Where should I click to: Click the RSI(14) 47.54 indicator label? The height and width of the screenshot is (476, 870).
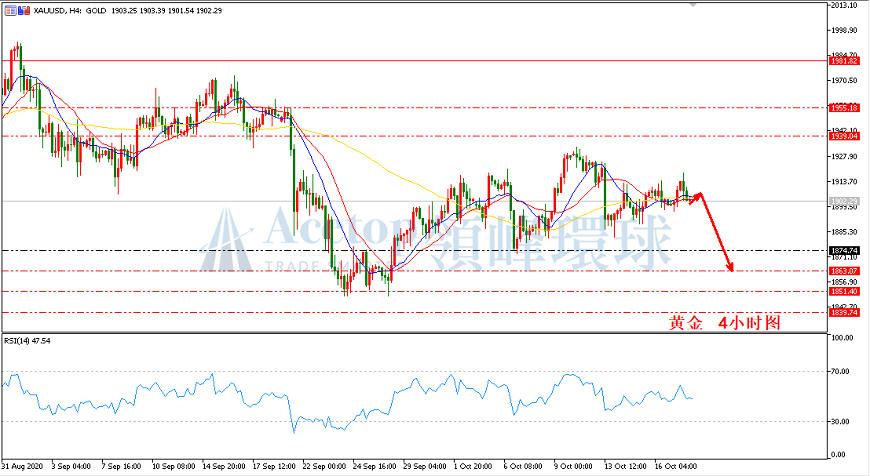pos(27,341)
